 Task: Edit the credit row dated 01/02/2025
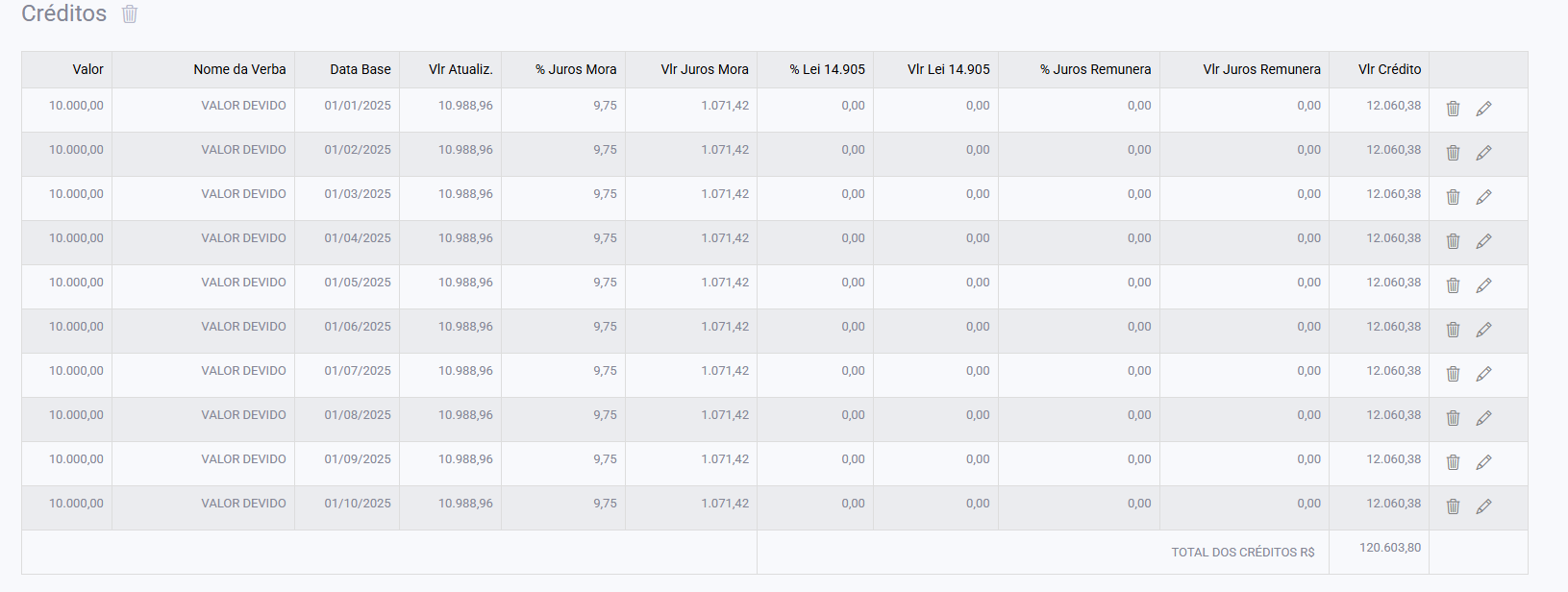pos(1483,153)
